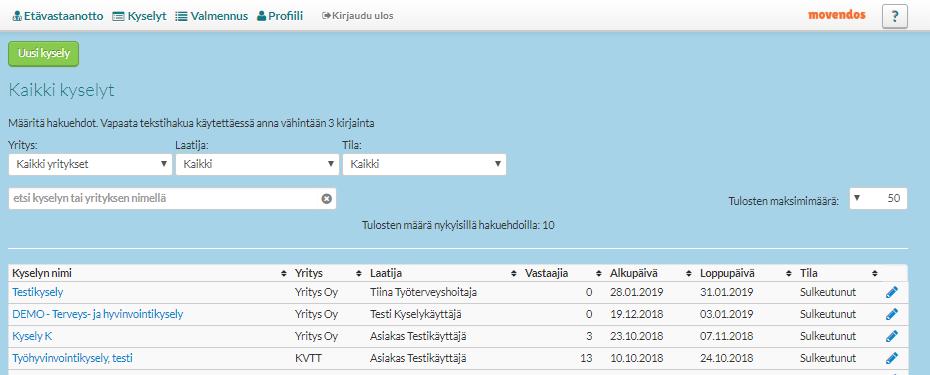Open the Tila dropdown
The height and width of the screenshot is (375, 930).
coord(424,164)
